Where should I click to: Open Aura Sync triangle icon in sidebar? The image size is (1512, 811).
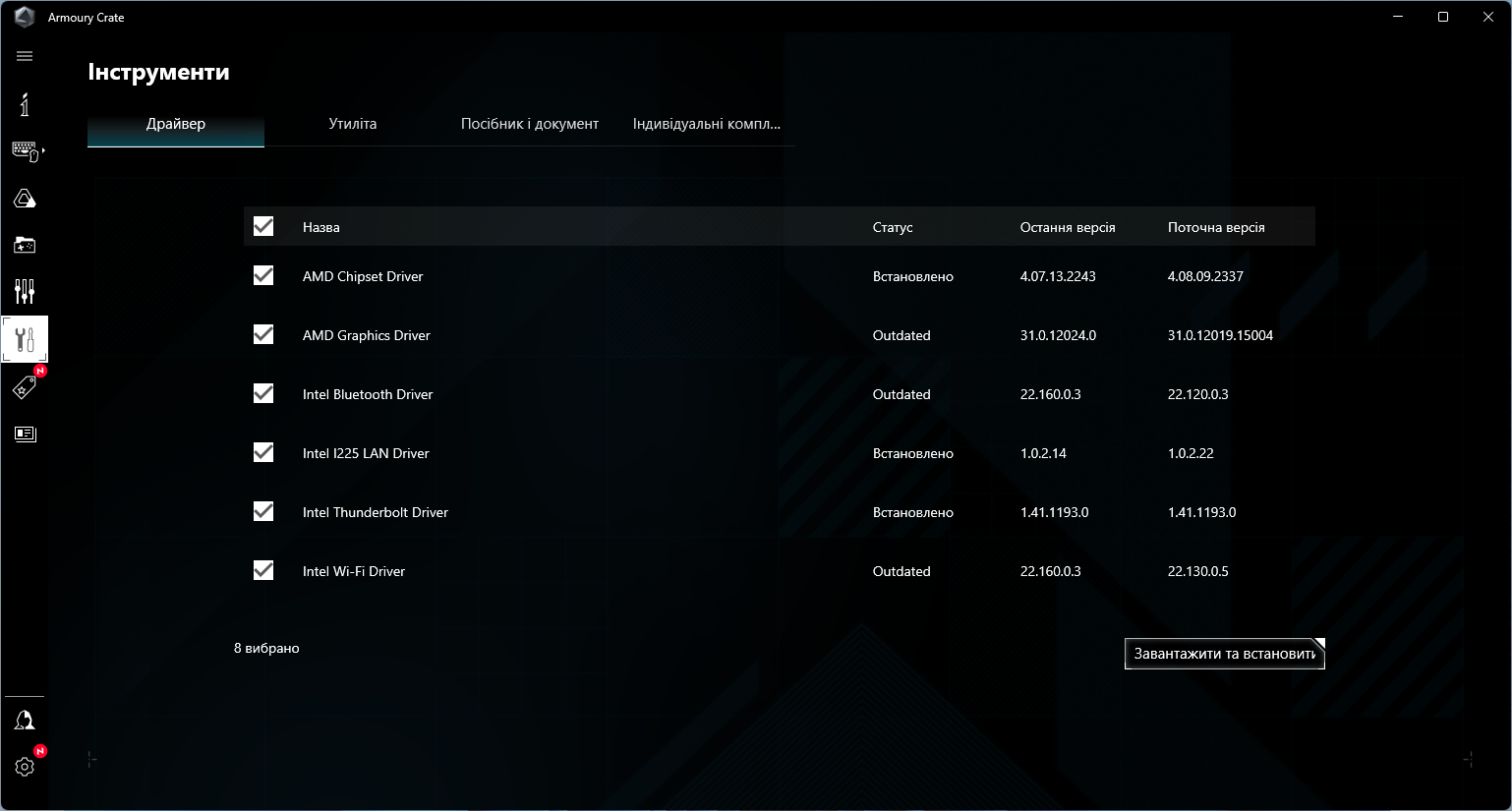click(x=25, y=199)
